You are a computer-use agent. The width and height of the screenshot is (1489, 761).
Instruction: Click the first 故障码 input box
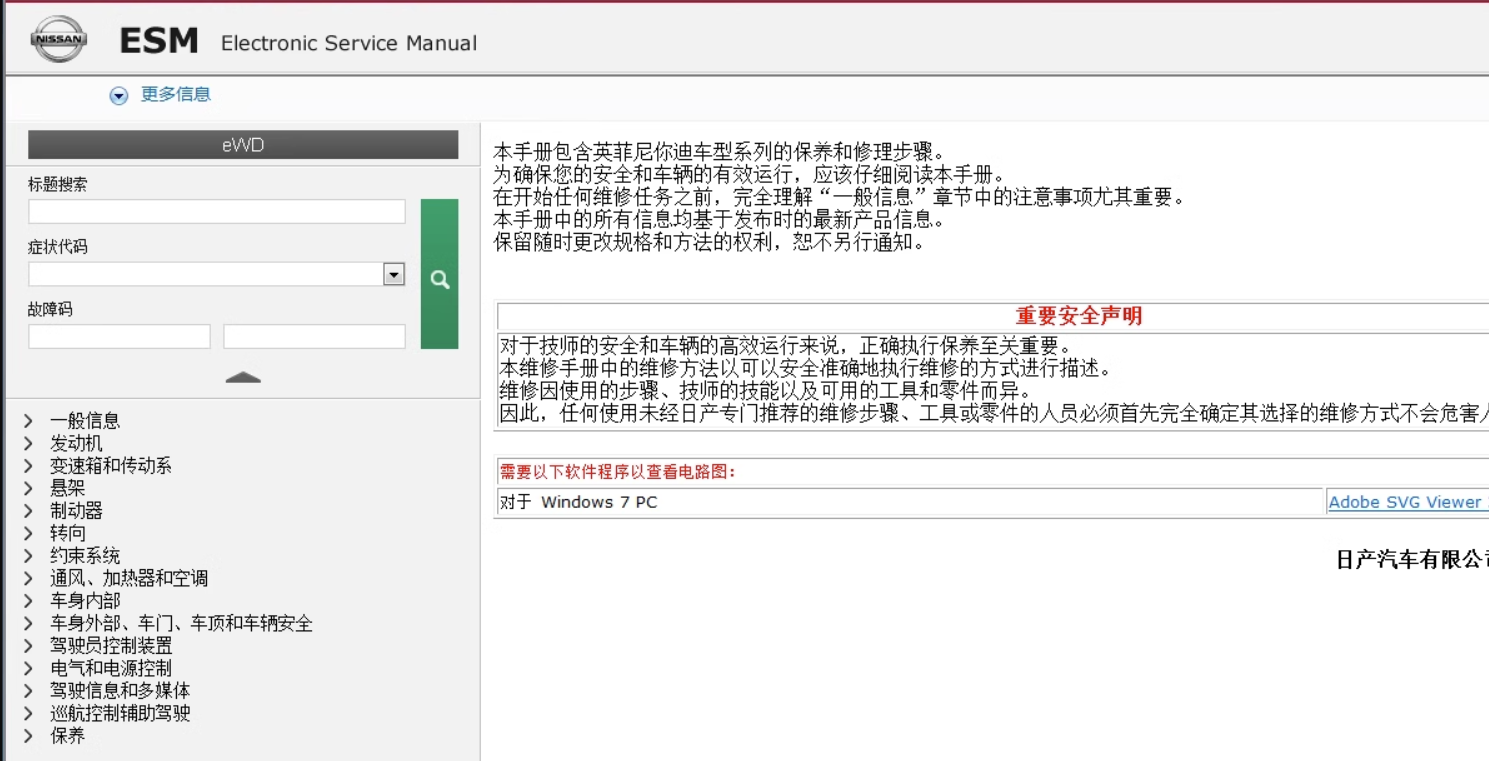pos(119,336)
